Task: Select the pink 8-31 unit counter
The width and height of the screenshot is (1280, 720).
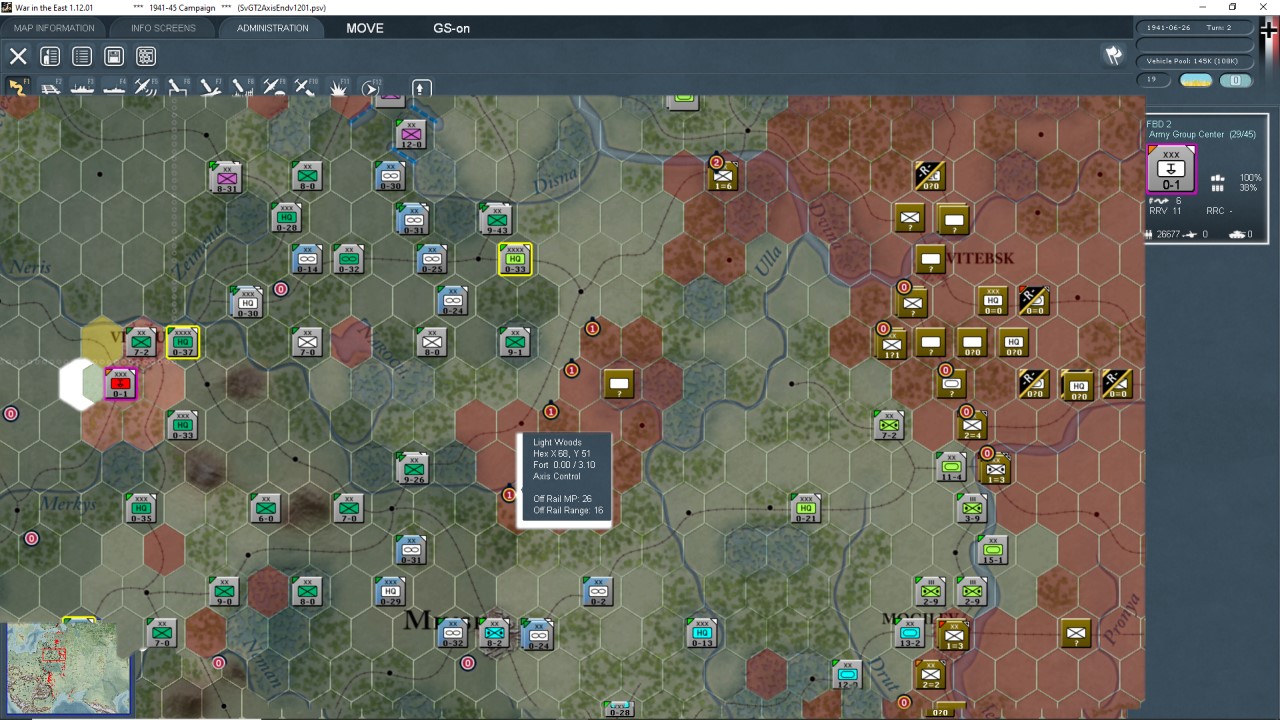Action: pos(226,177)
